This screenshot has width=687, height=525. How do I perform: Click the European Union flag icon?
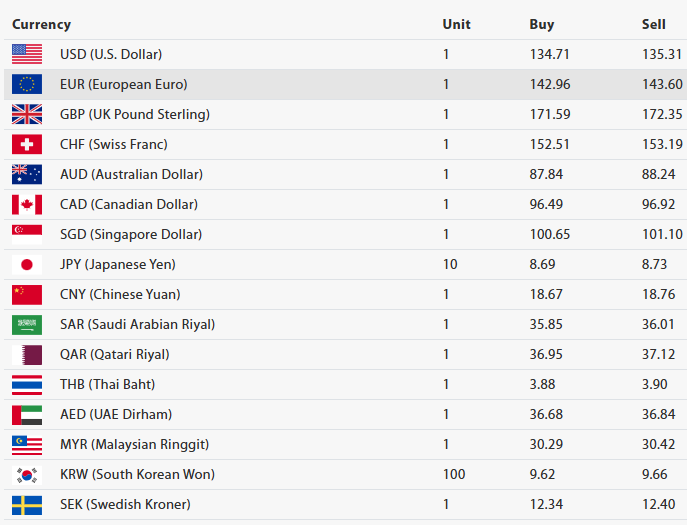pyautogui.click(x=27, y=84)
